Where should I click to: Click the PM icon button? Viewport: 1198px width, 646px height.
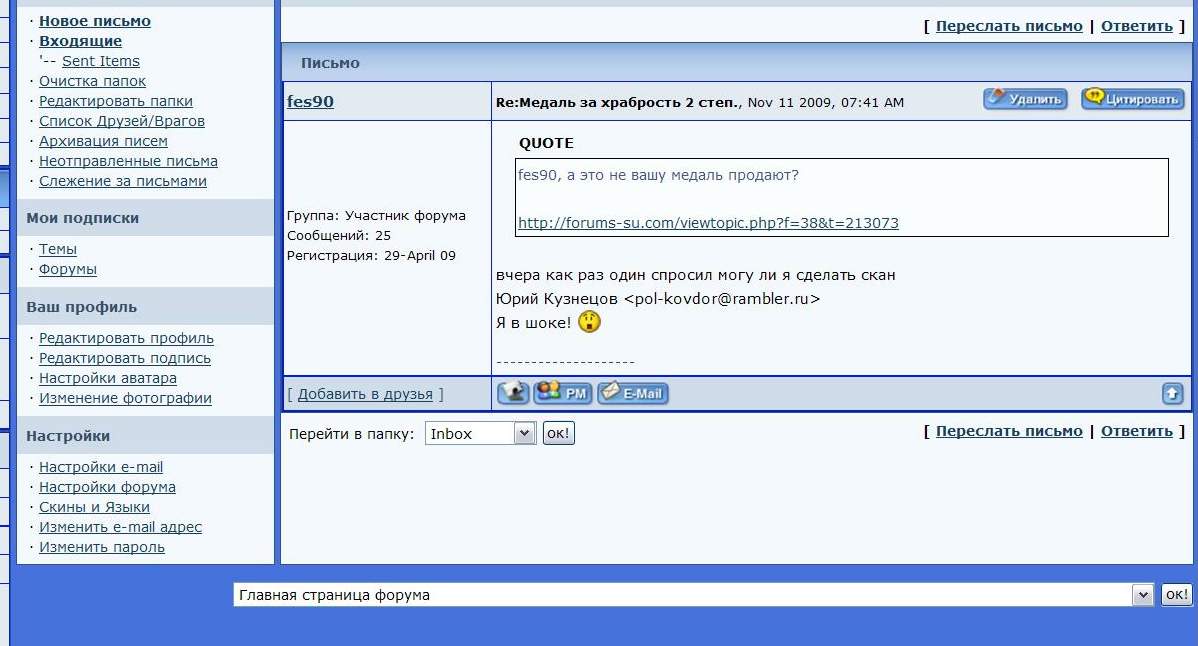563,393
